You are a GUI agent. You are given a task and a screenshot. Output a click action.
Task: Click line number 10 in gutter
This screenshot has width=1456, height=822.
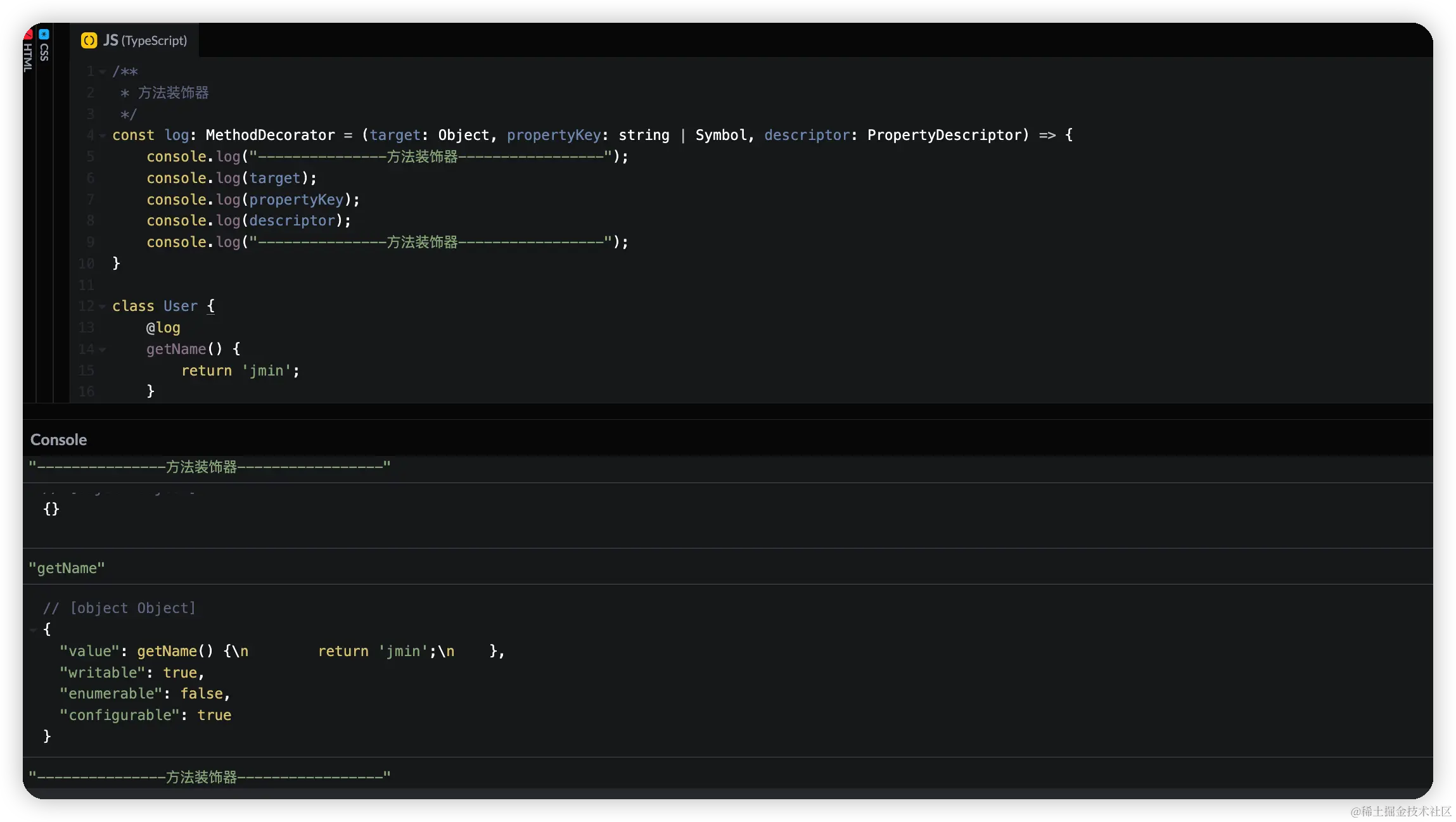click(x=86, y=263)
